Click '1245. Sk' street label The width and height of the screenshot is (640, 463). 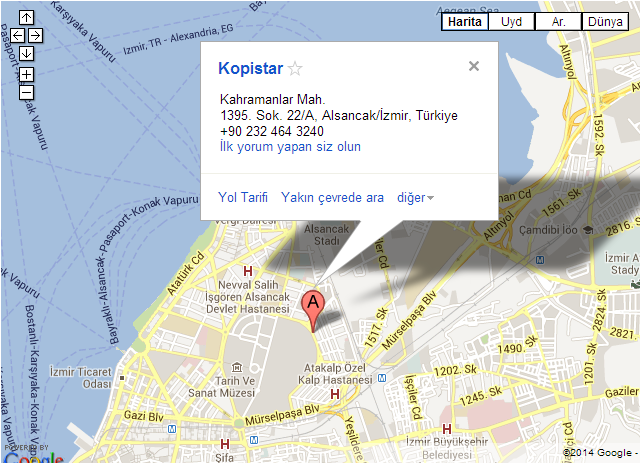481,396
